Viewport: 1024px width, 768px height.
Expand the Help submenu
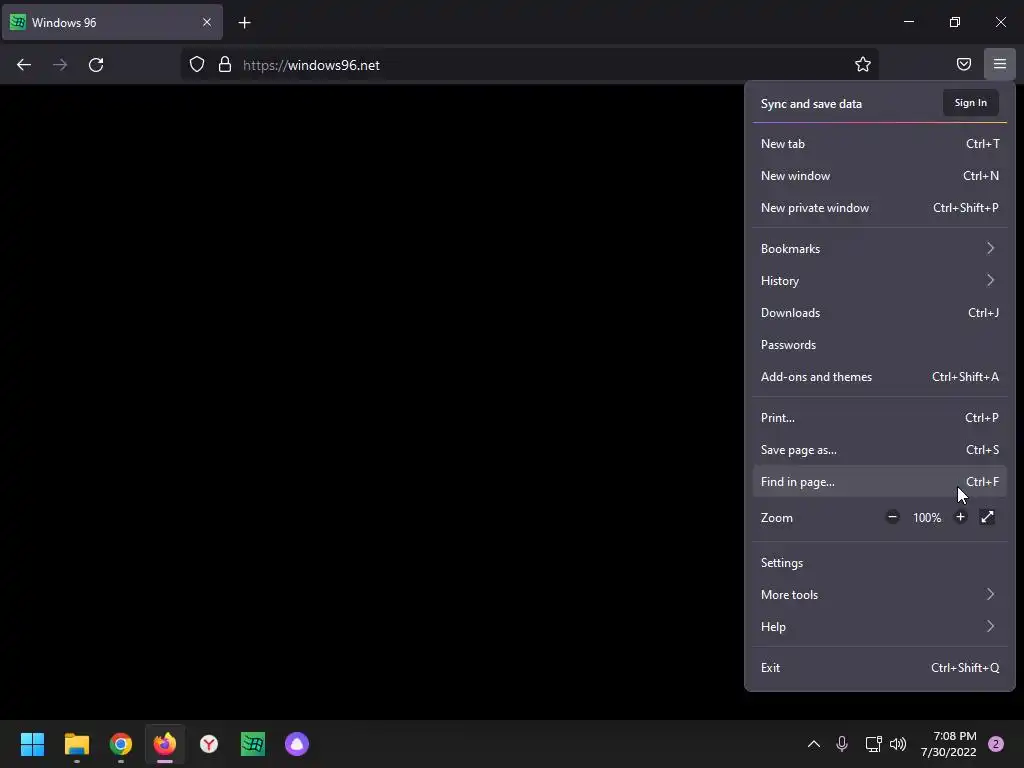click(x=880, y=627)
